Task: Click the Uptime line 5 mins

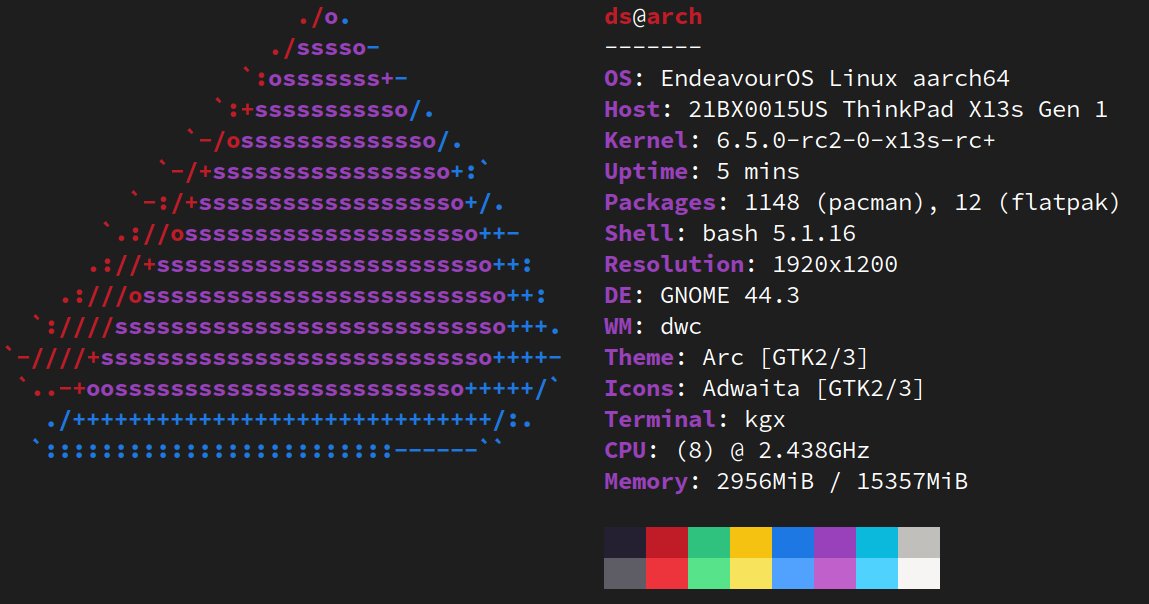Action: 701,172
